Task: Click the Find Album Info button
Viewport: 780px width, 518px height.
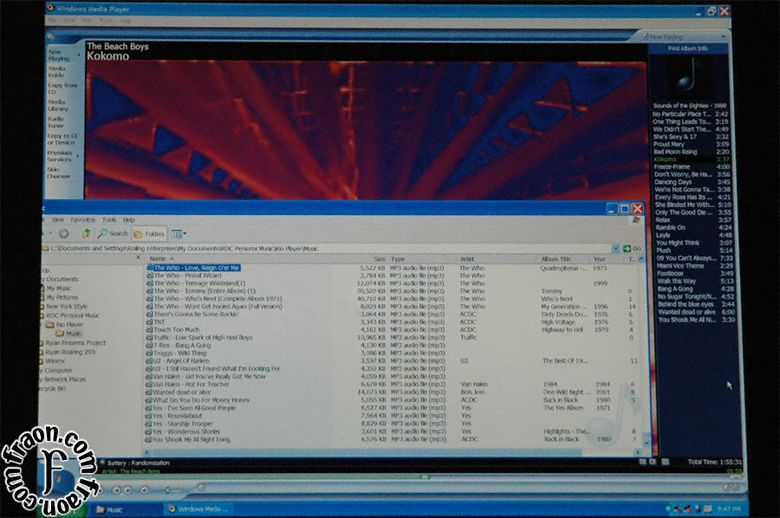Action: 687,49
